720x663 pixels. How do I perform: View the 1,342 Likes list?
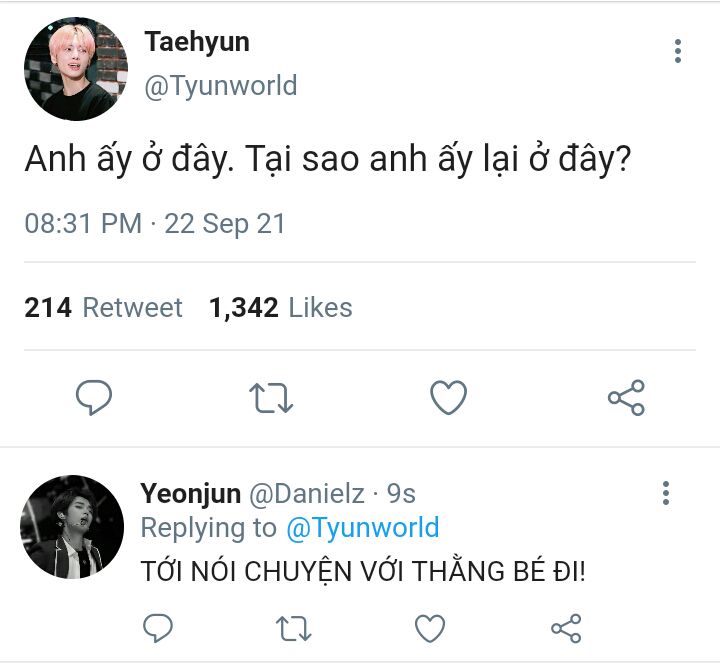click(281, 307)
